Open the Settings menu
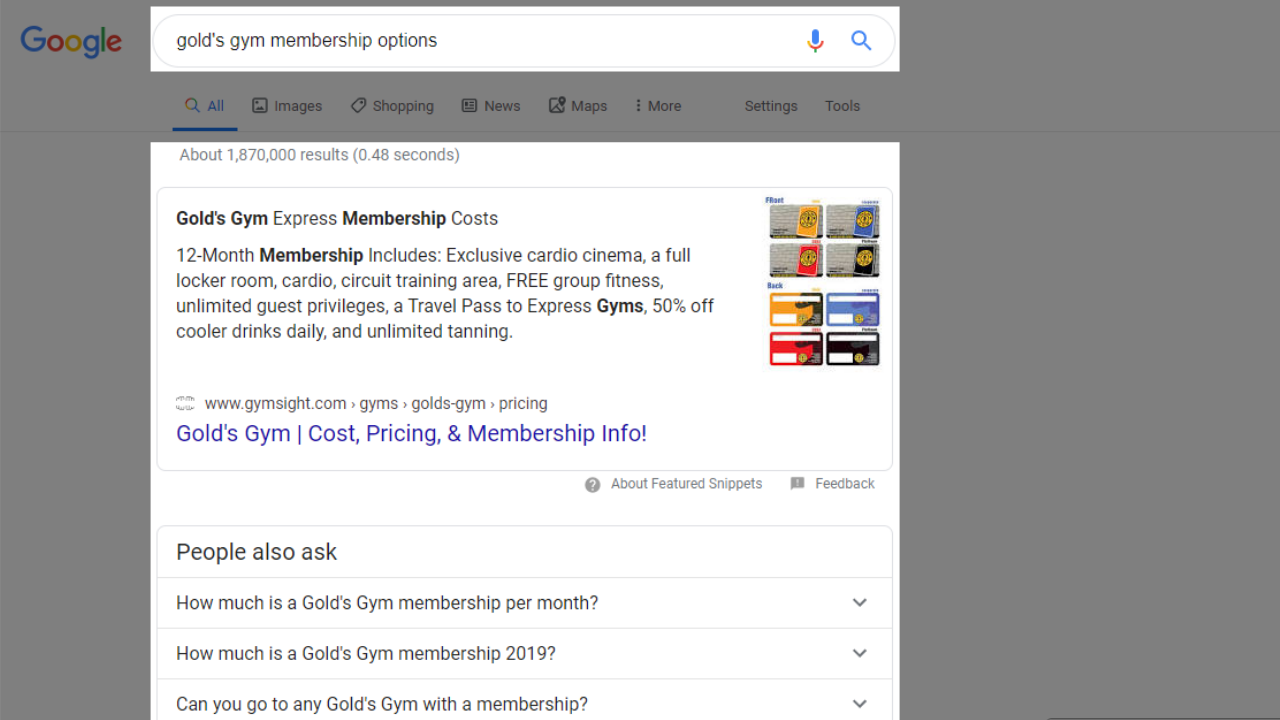 pyautogui.click(x=771, y=106)
